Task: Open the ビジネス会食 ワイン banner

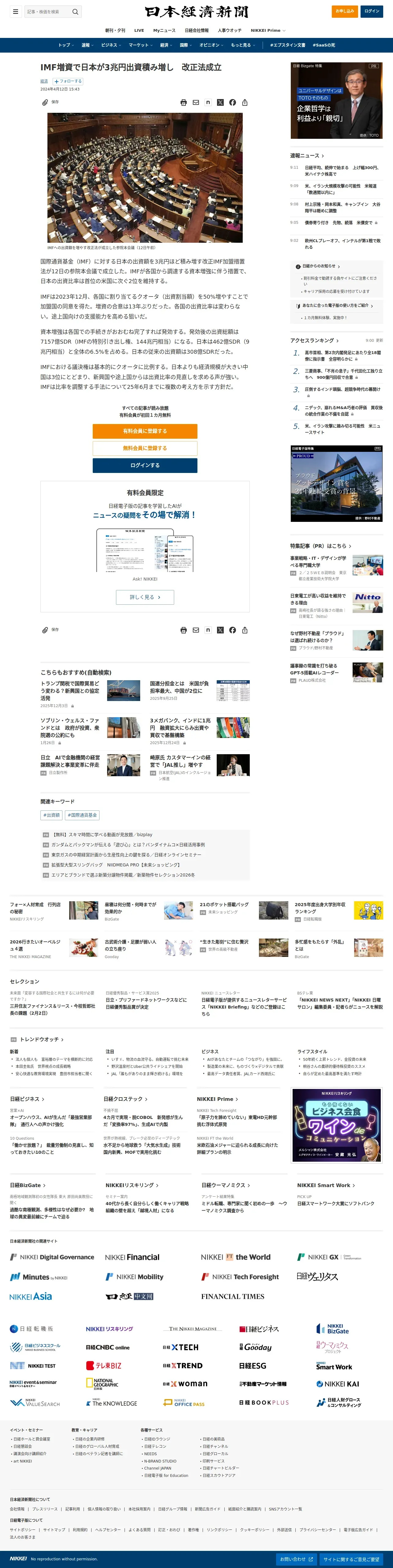Action: click(336, 1126)
